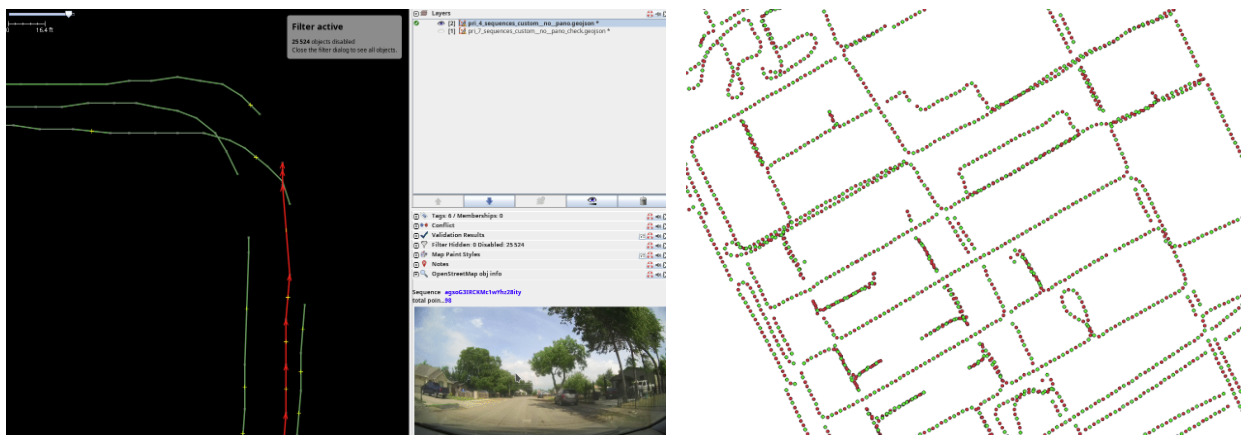Collapse the Layers panel

coord(416,13)
